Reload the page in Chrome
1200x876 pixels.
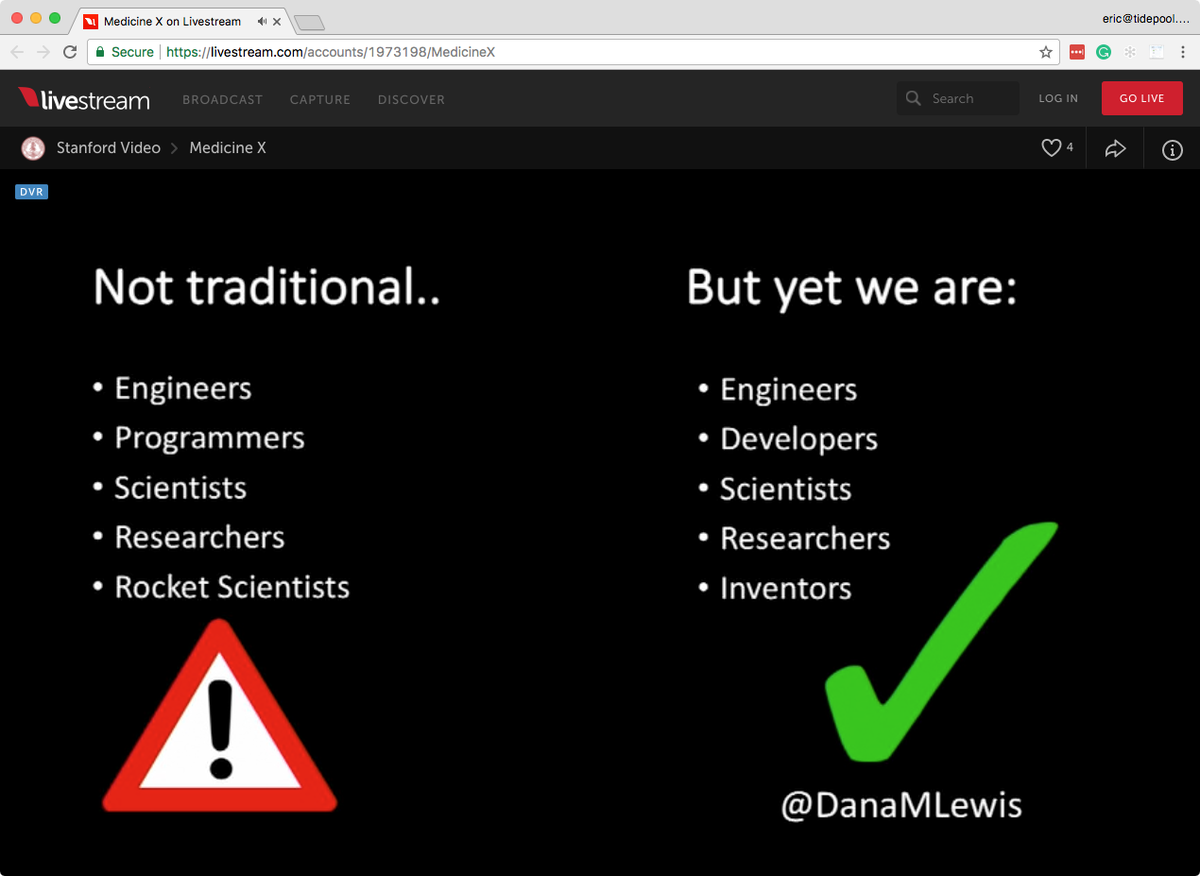[x=70, y=52]
